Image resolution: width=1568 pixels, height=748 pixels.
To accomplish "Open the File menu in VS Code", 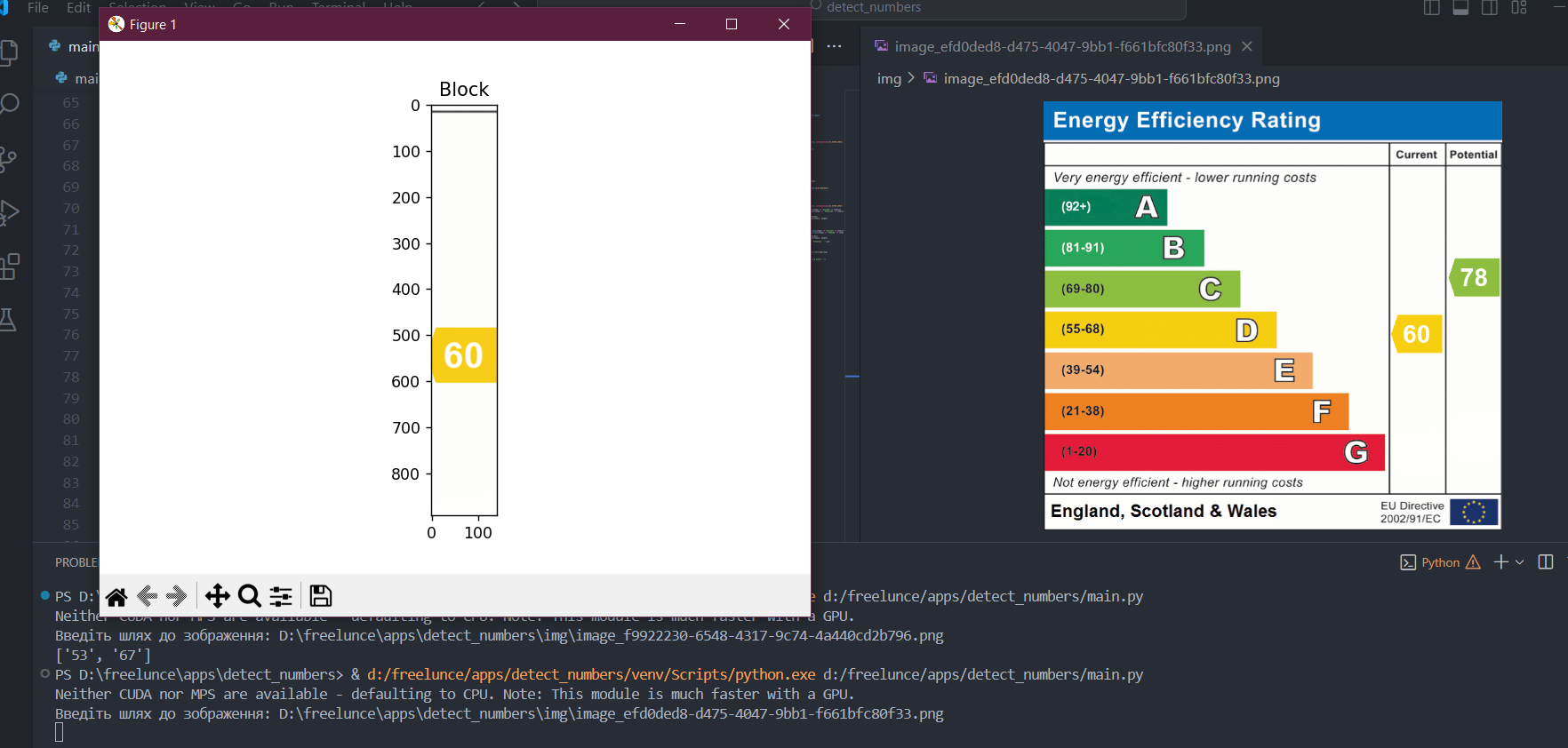I will click(x=38, y=8).
